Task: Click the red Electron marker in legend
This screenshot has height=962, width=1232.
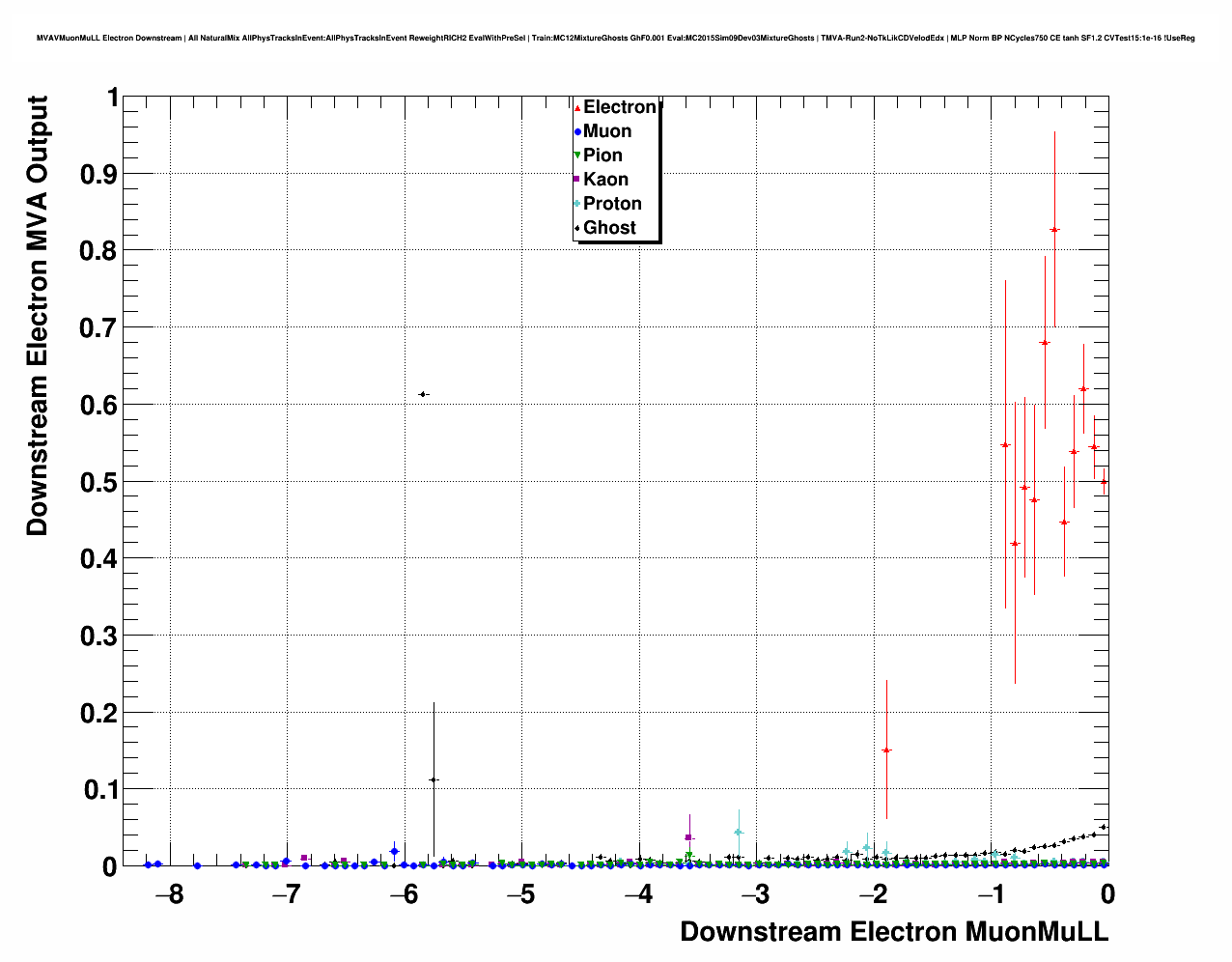Action: [x=577, y=107]
